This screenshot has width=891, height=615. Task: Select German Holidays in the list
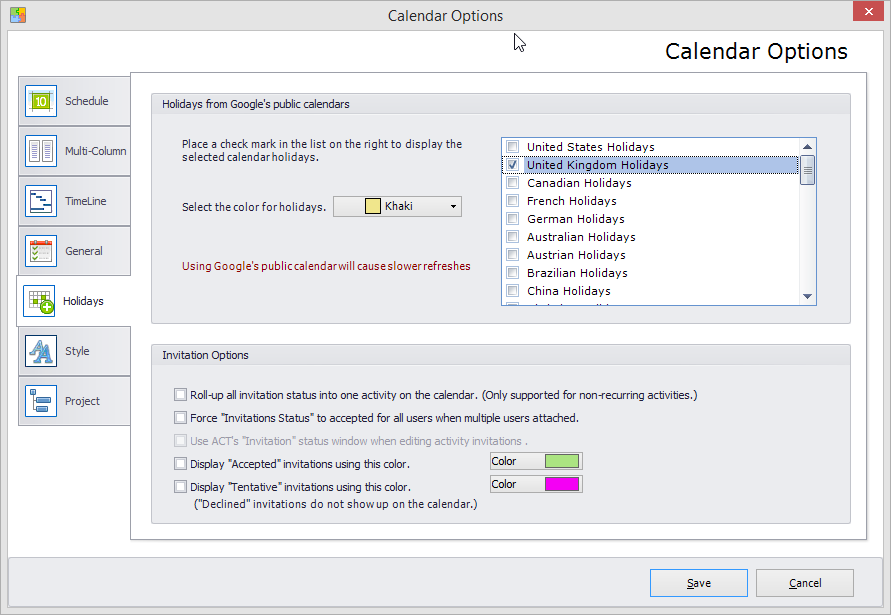pos(576,219)
